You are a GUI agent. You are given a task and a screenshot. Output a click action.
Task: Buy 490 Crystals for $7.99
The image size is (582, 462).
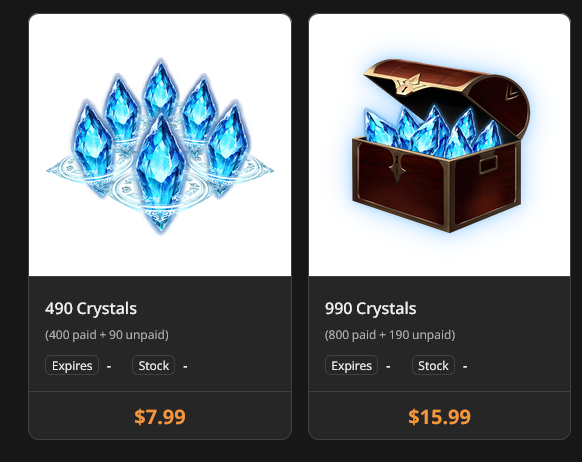pos(160,416)
